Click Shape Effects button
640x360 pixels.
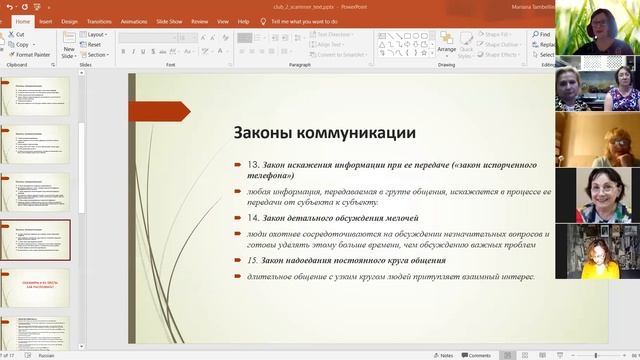pyautogui.click(x=498, y=54)
